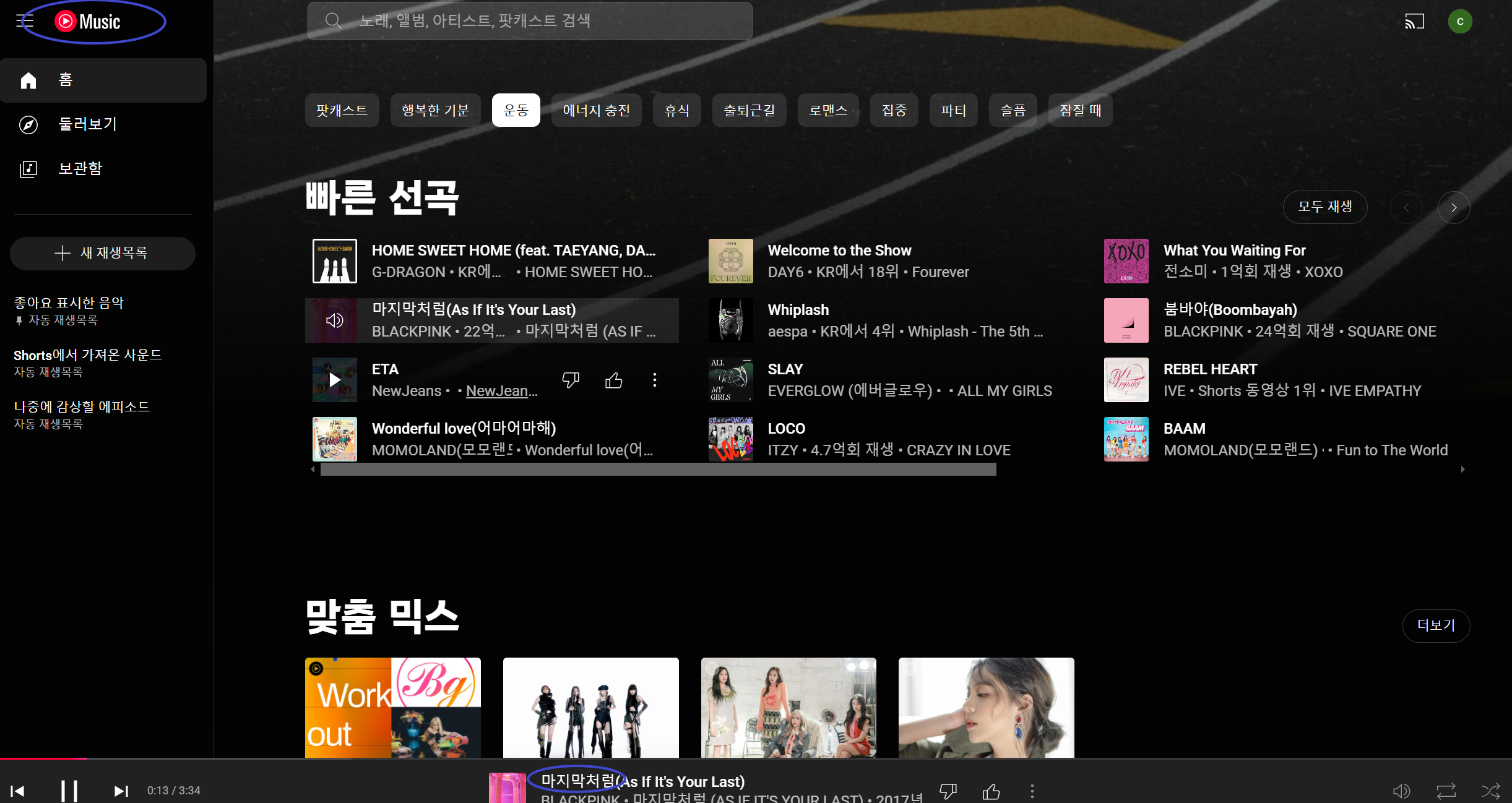Click now playing album art thumbnail

pyautogui.click(x=508, y=788)
